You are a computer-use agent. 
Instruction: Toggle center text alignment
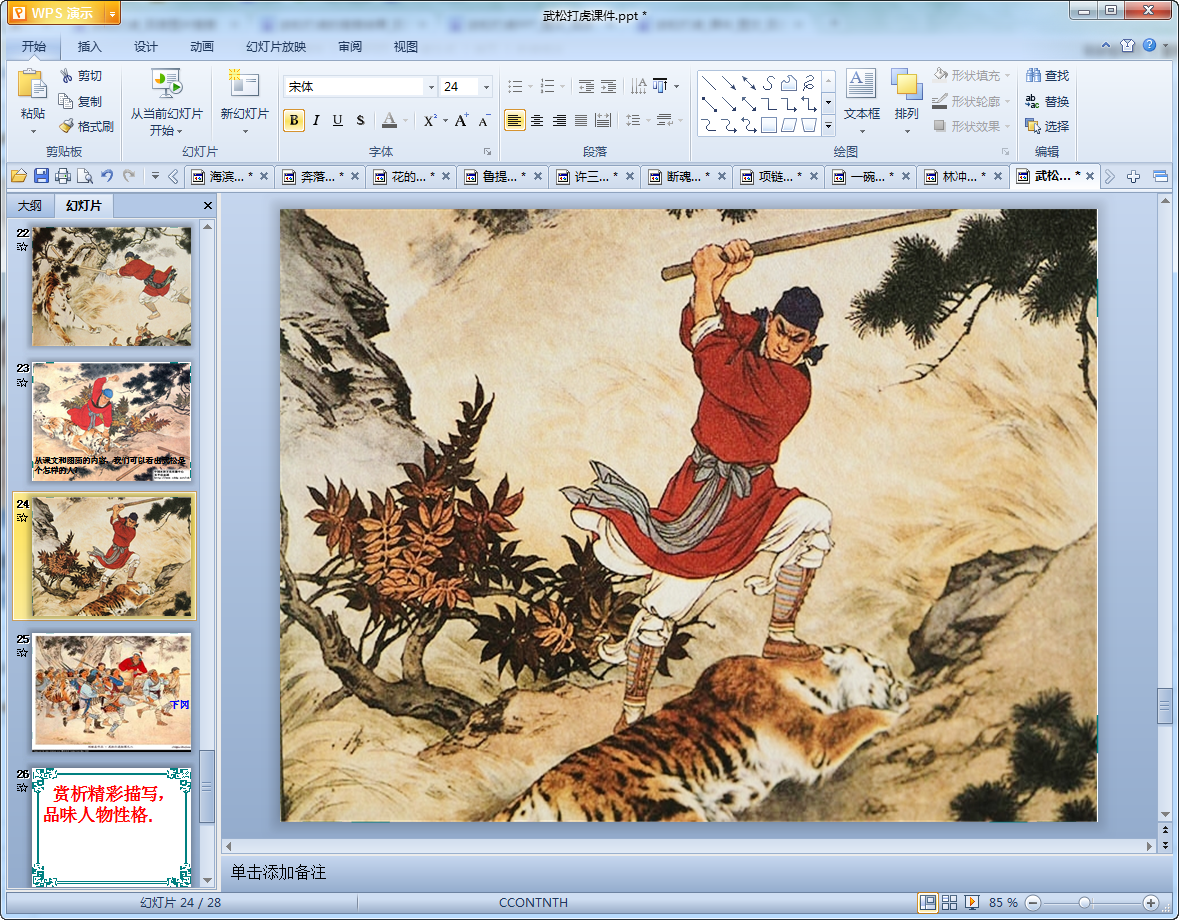[537, 120]
